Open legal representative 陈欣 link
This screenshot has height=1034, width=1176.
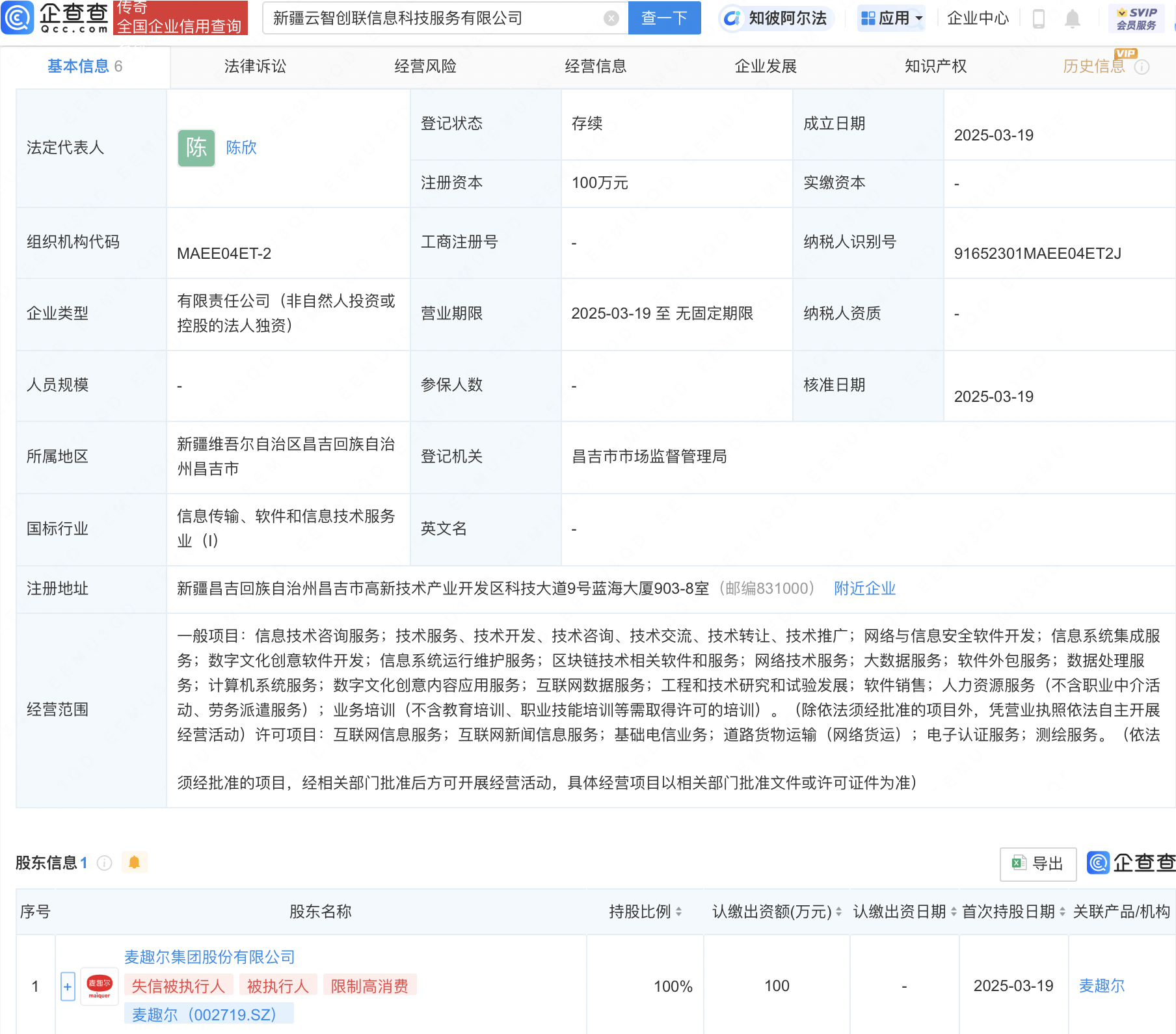tap(241, 148)
